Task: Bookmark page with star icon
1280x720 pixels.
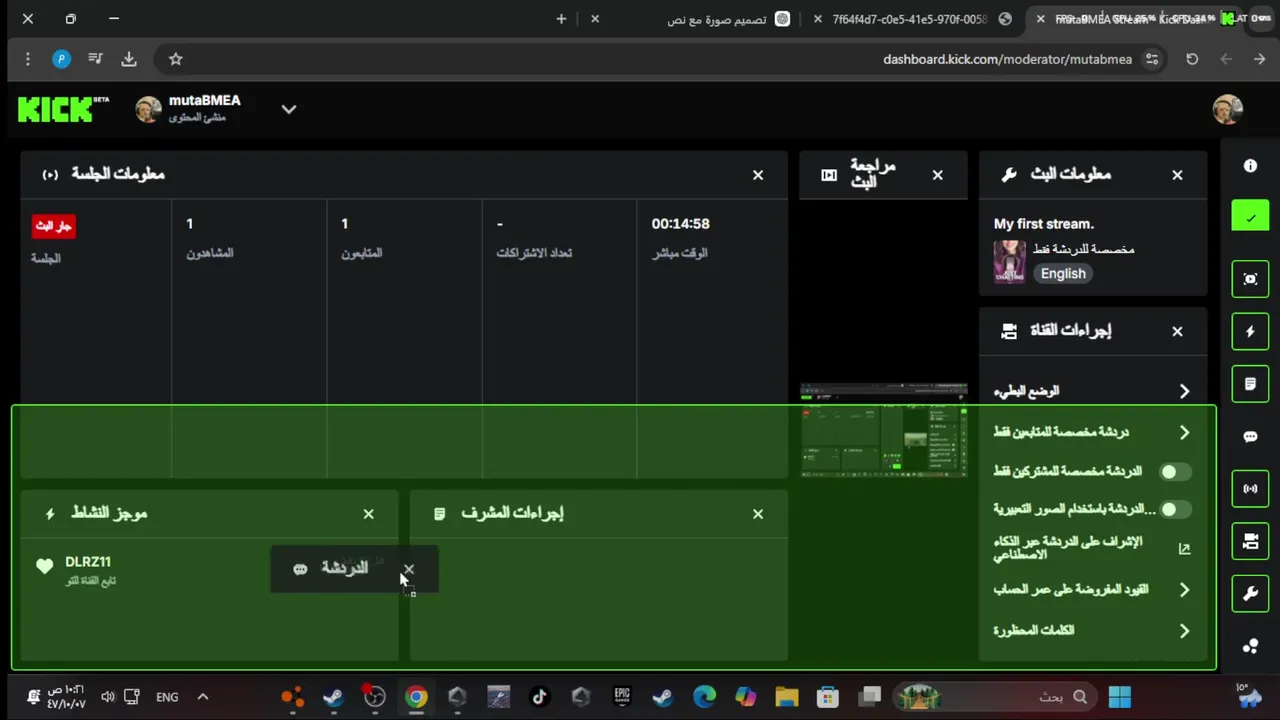Action: (x=175, y=59)
